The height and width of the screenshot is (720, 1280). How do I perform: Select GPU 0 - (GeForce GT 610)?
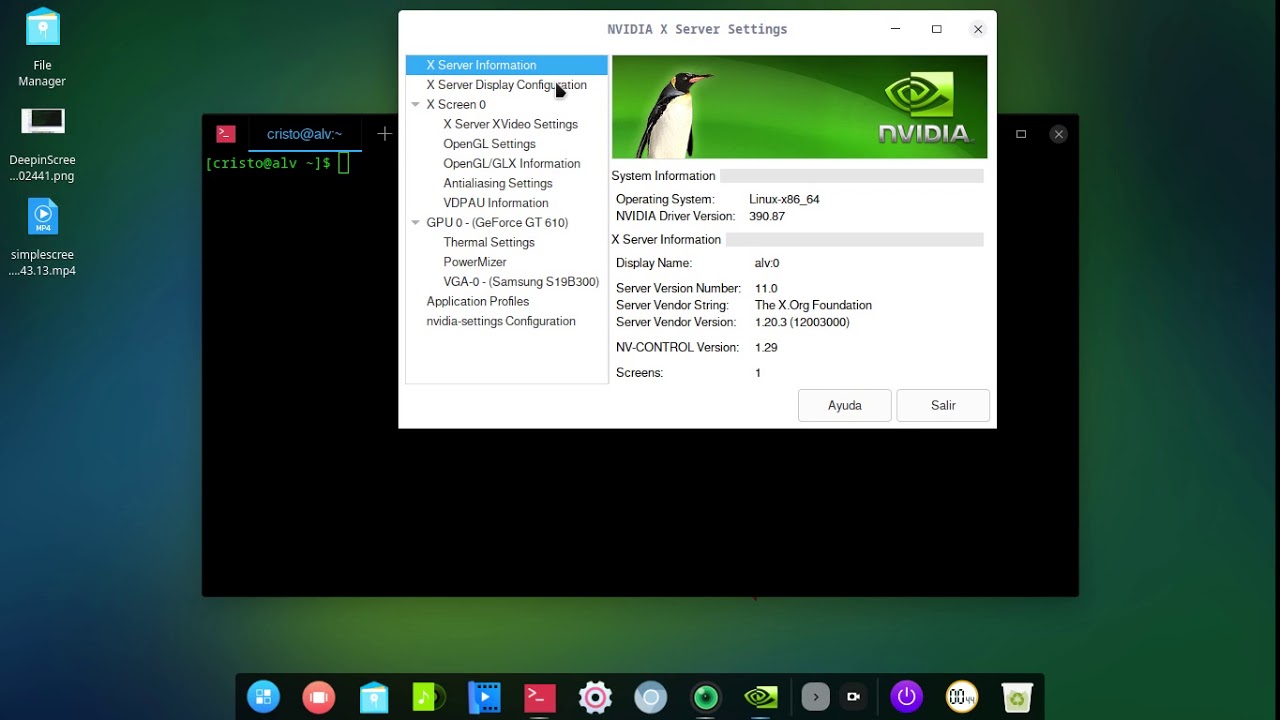coord(497,223)
